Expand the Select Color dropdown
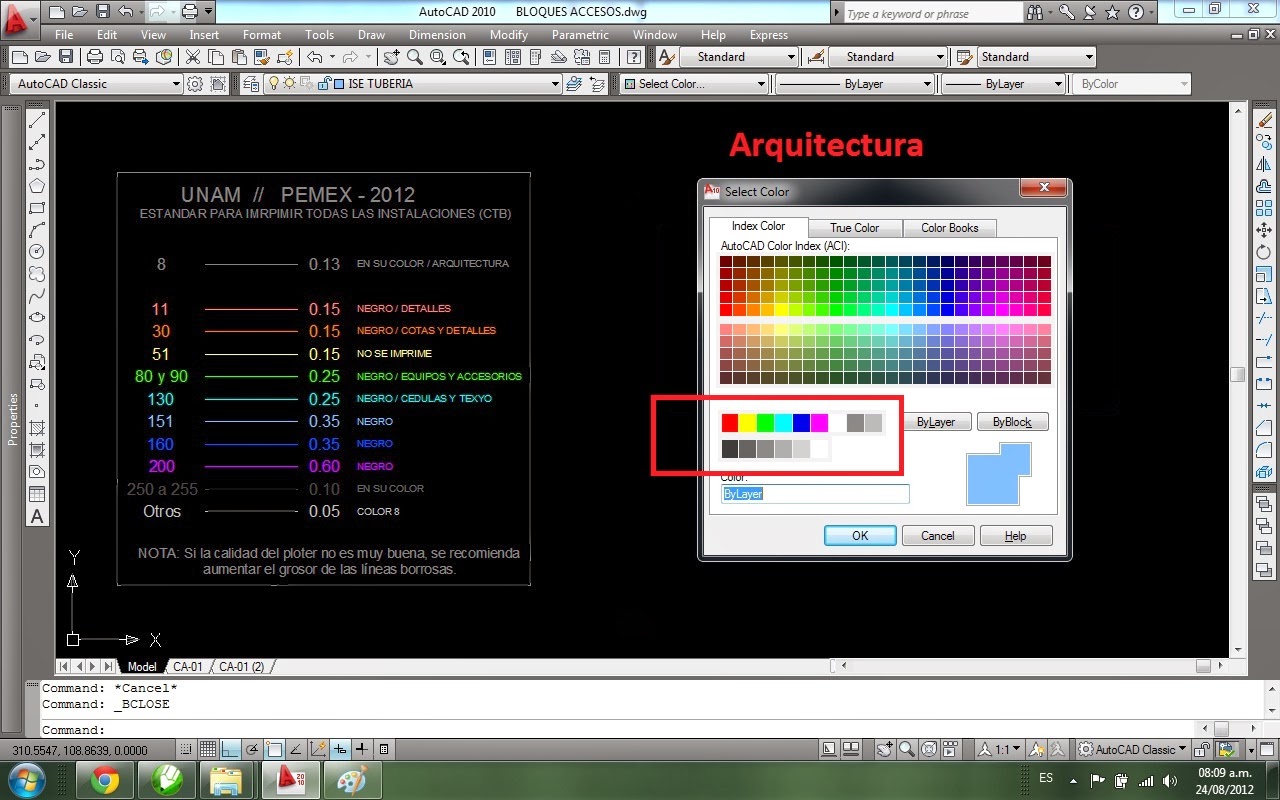1280x800 pixels. tap(762, 84)
